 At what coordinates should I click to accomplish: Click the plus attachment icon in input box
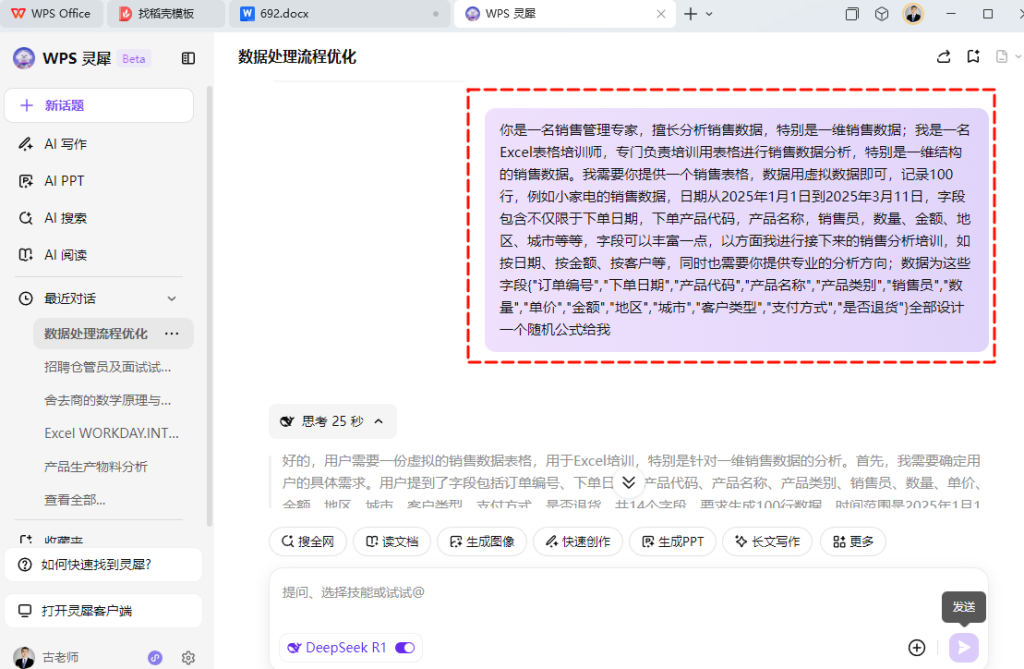coord(917,647)
